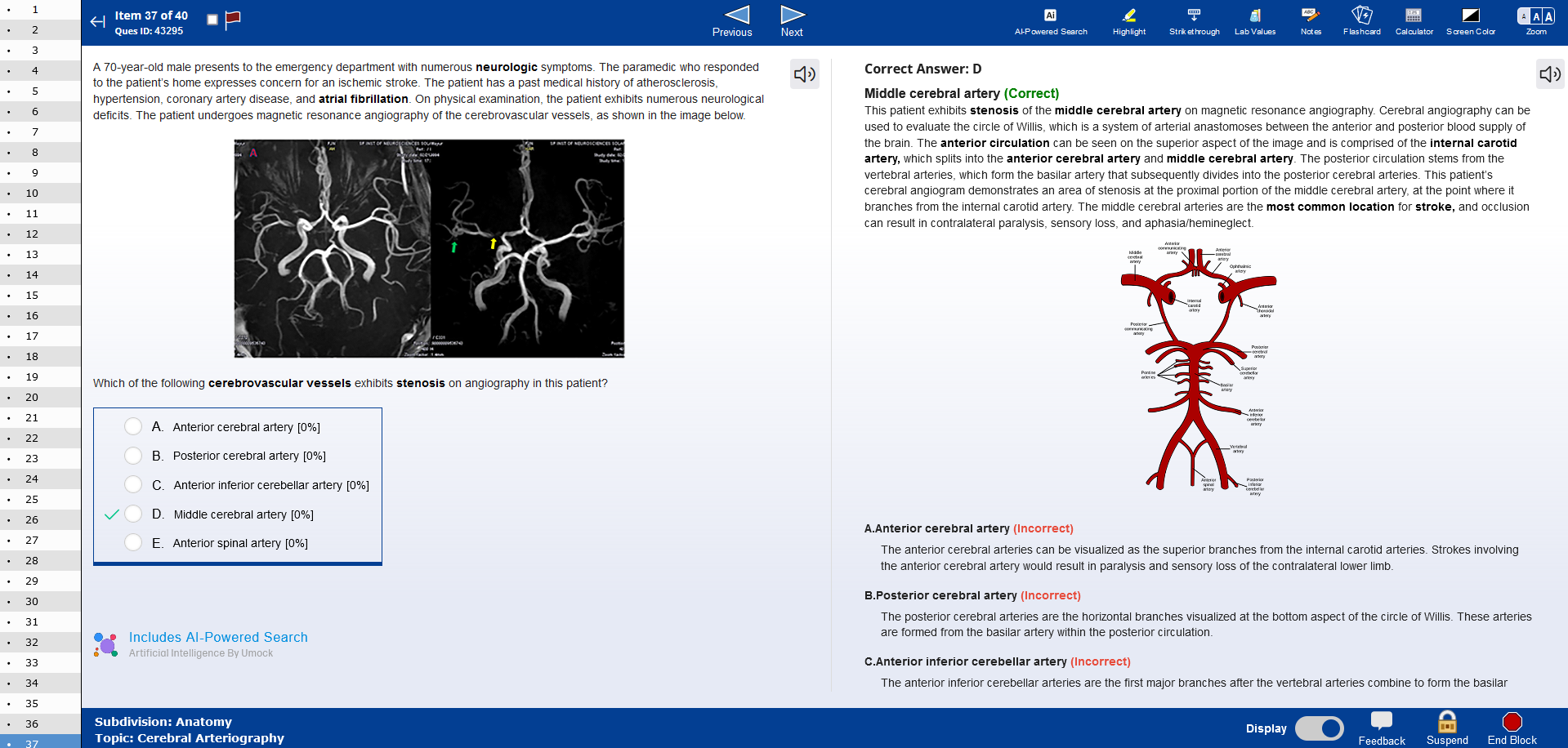This screenshot has width=1568, height=748.
Task: Click the AI-Powered Search colorful logo
Action: click(x=105, y=644)
